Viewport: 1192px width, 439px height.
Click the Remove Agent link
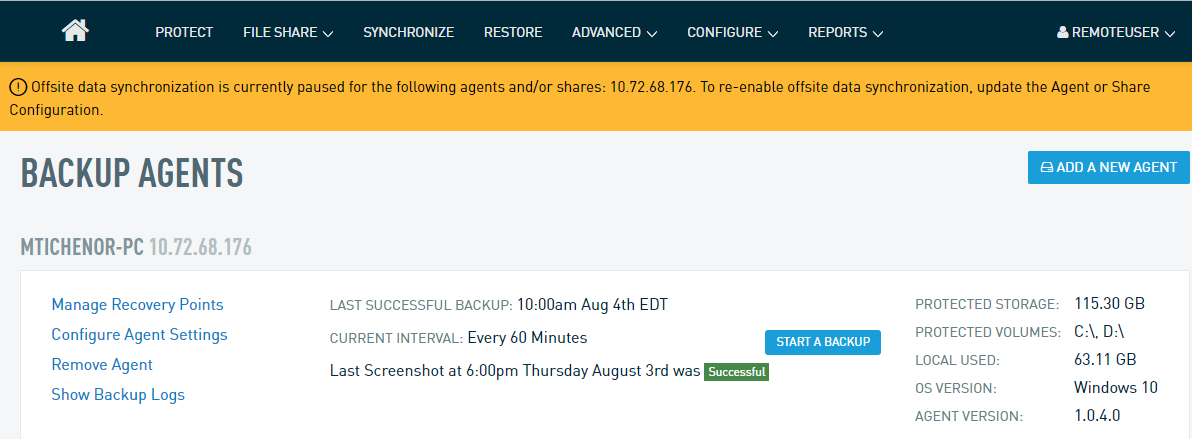click(x=102, y=365)
